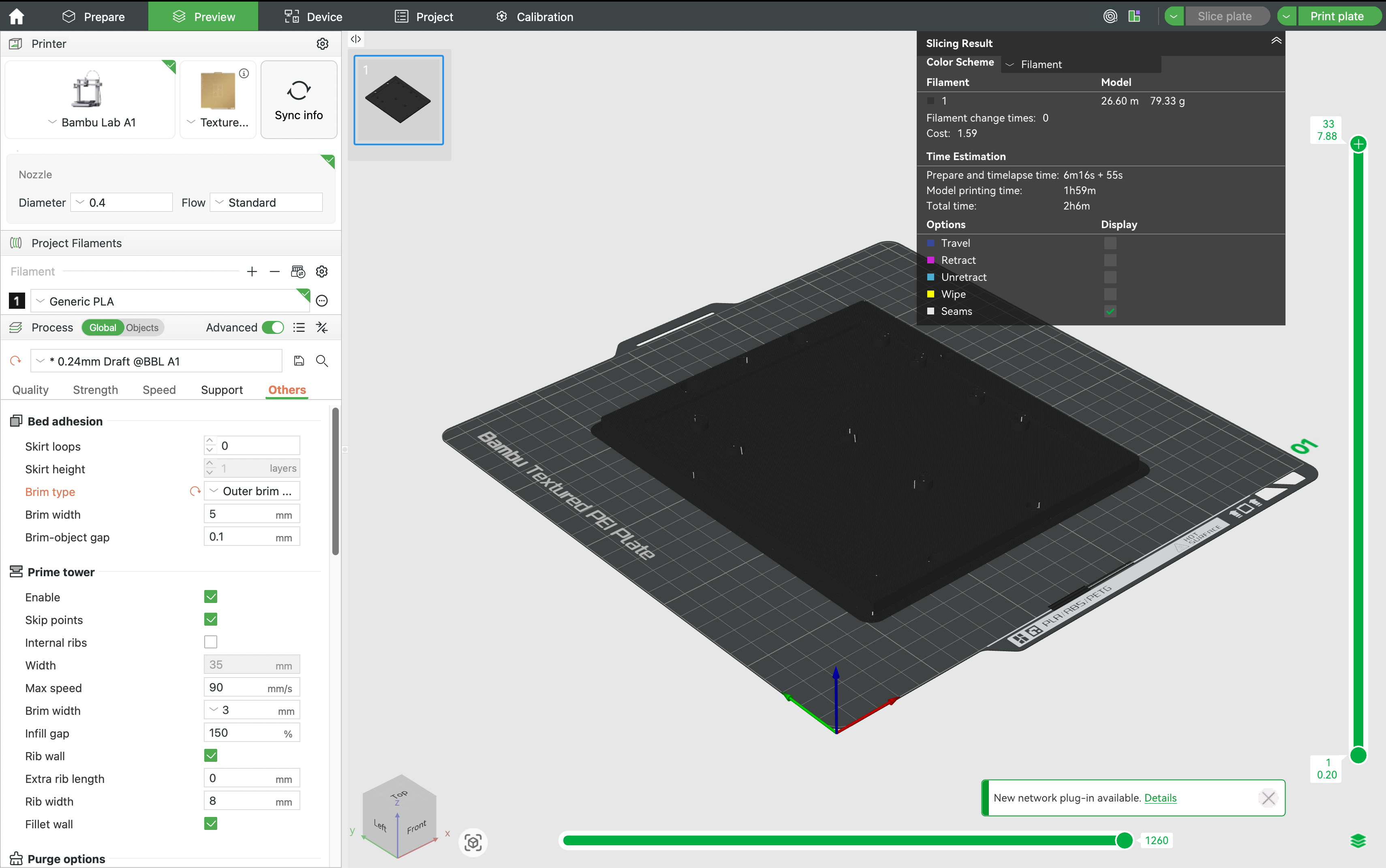Image resolution: width=1386 pixels, height=868 pixels.
Task: Switch to the Device tab
Action: click(314, 16)
